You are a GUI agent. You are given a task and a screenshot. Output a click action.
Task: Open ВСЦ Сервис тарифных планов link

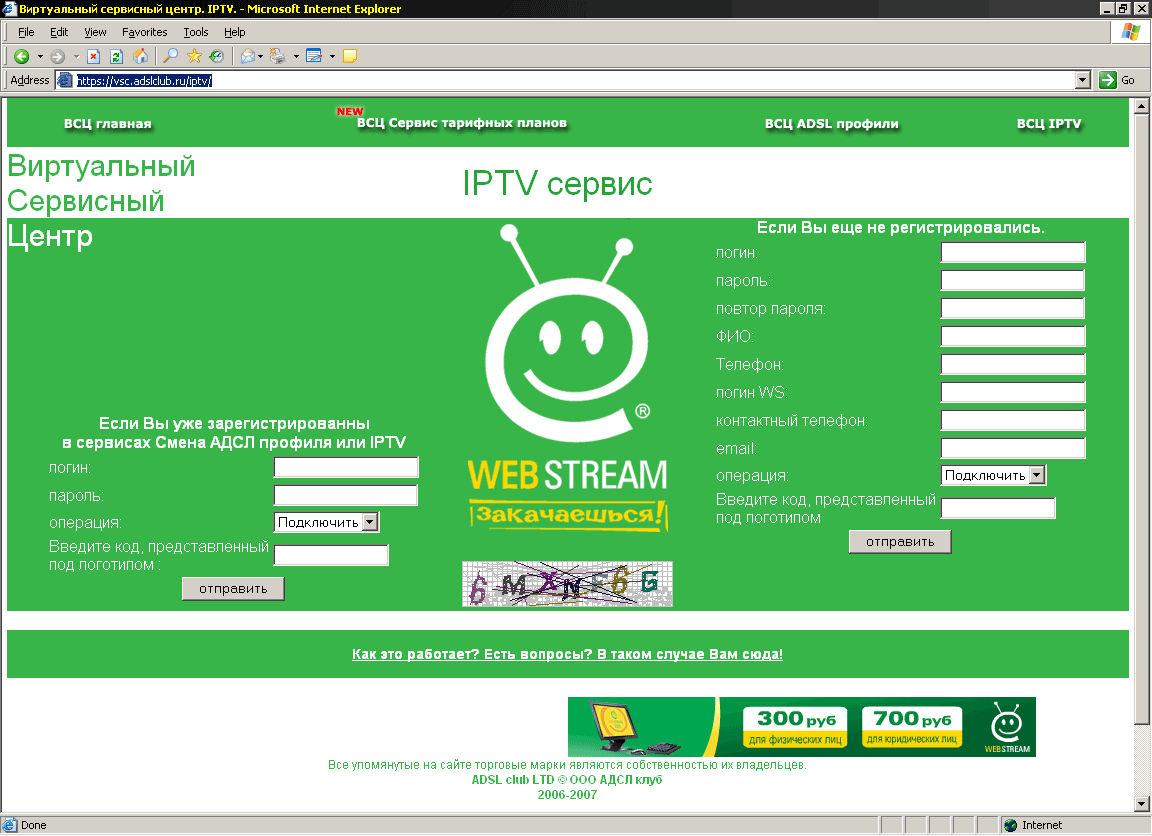(x=462, y=123)
